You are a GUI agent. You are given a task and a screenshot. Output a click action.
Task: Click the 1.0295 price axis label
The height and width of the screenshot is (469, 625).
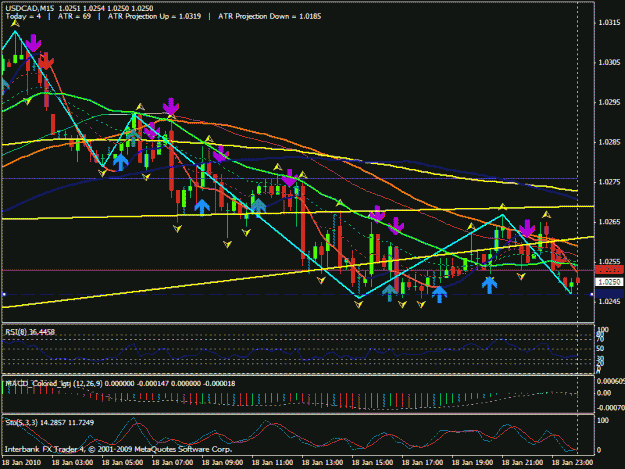tap(609, 102)
